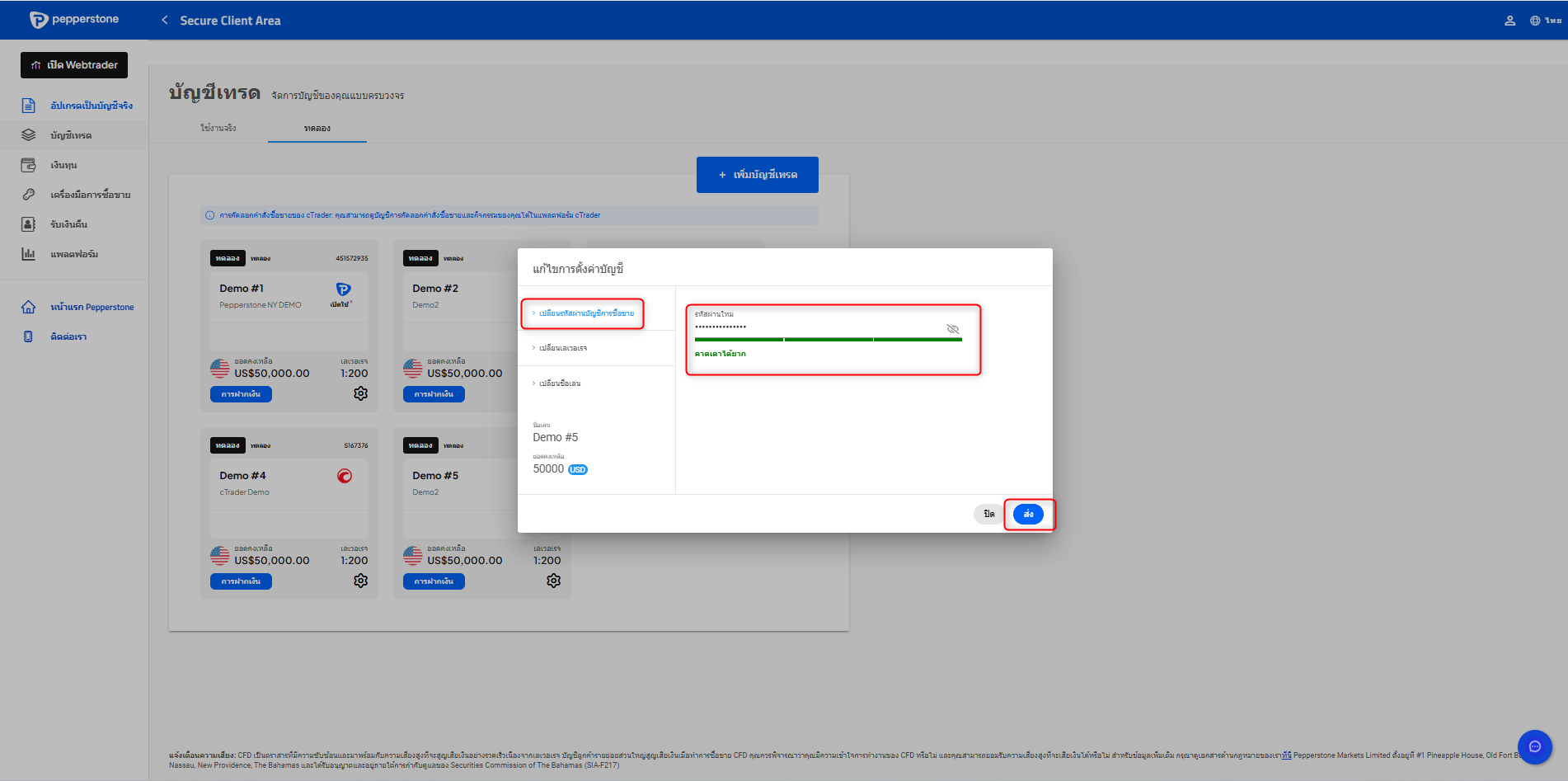The height and width of the screenshot is (781, 1568).
Task: Open the chat support bubble icon
Action: point(1534,746)
